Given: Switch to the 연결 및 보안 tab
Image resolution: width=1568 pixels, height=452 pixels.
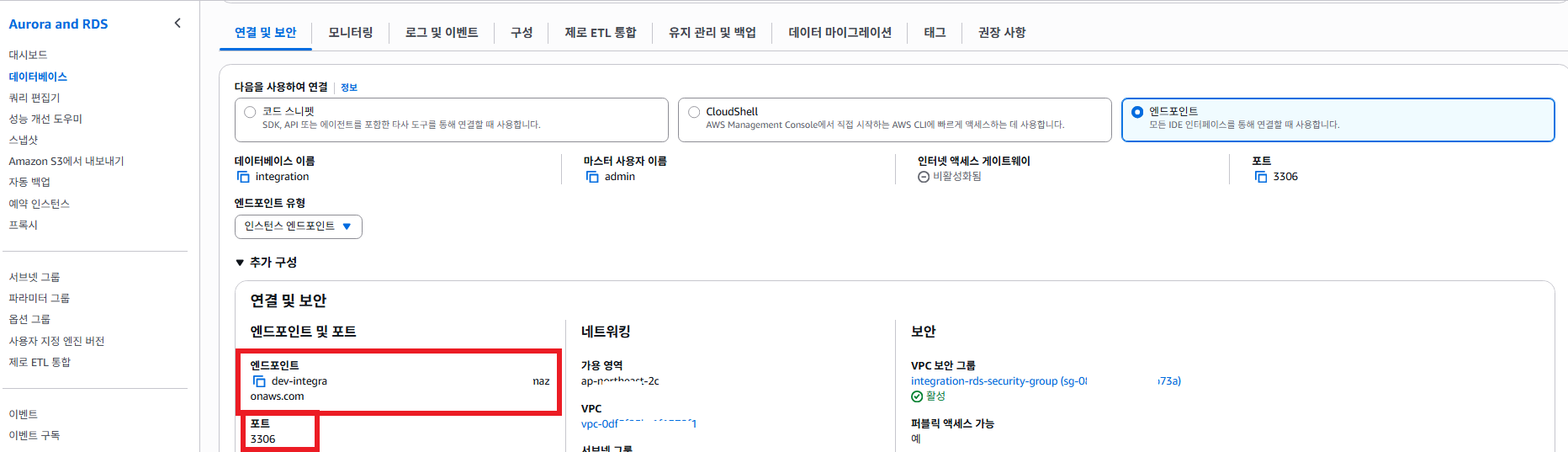Looking at the screenshot, I should [x=265, y=33].
